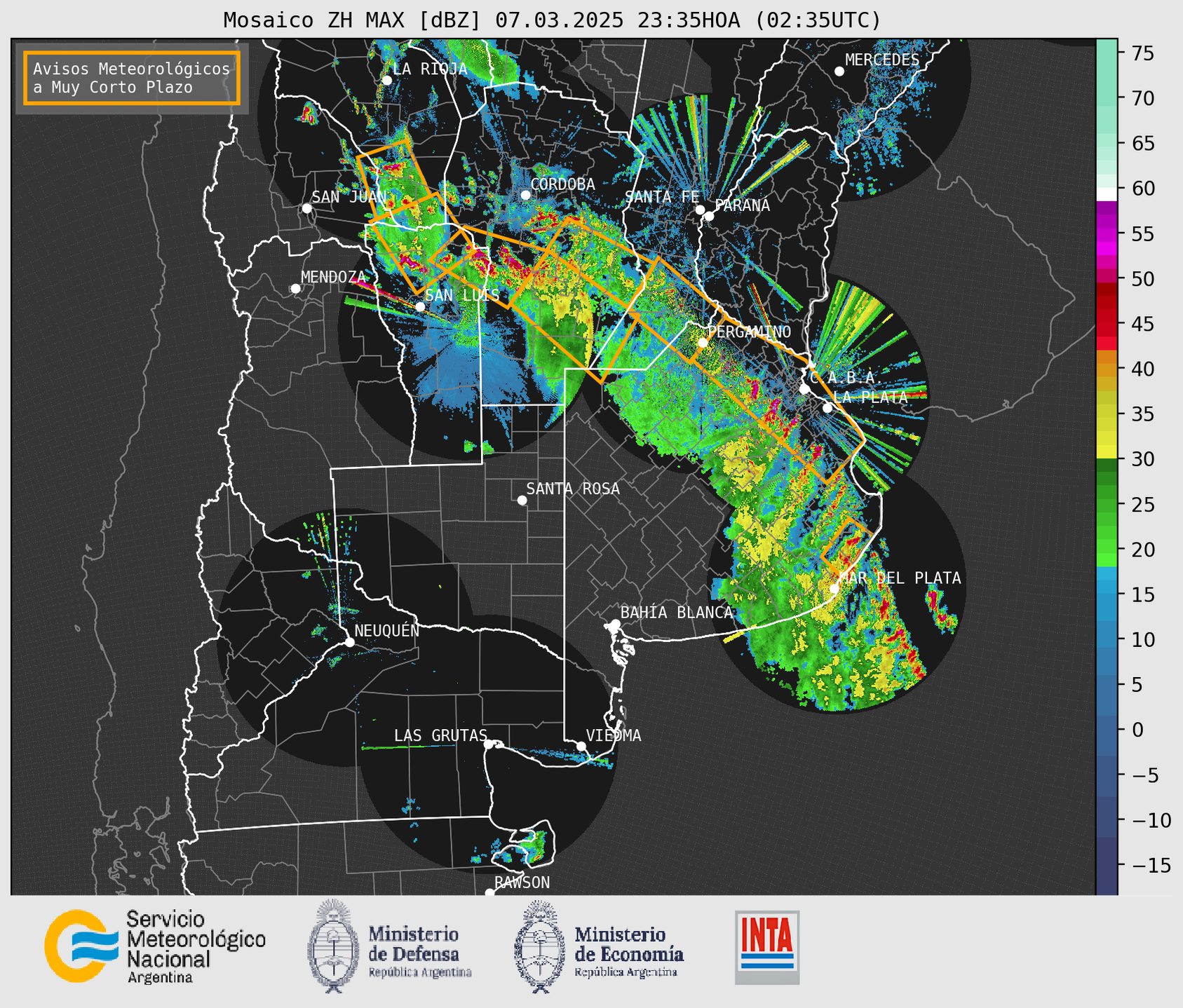Click the Ministerio de Economía emblem
Viewport: 1183px width, 1008px height.
click(x=539, y=946)
